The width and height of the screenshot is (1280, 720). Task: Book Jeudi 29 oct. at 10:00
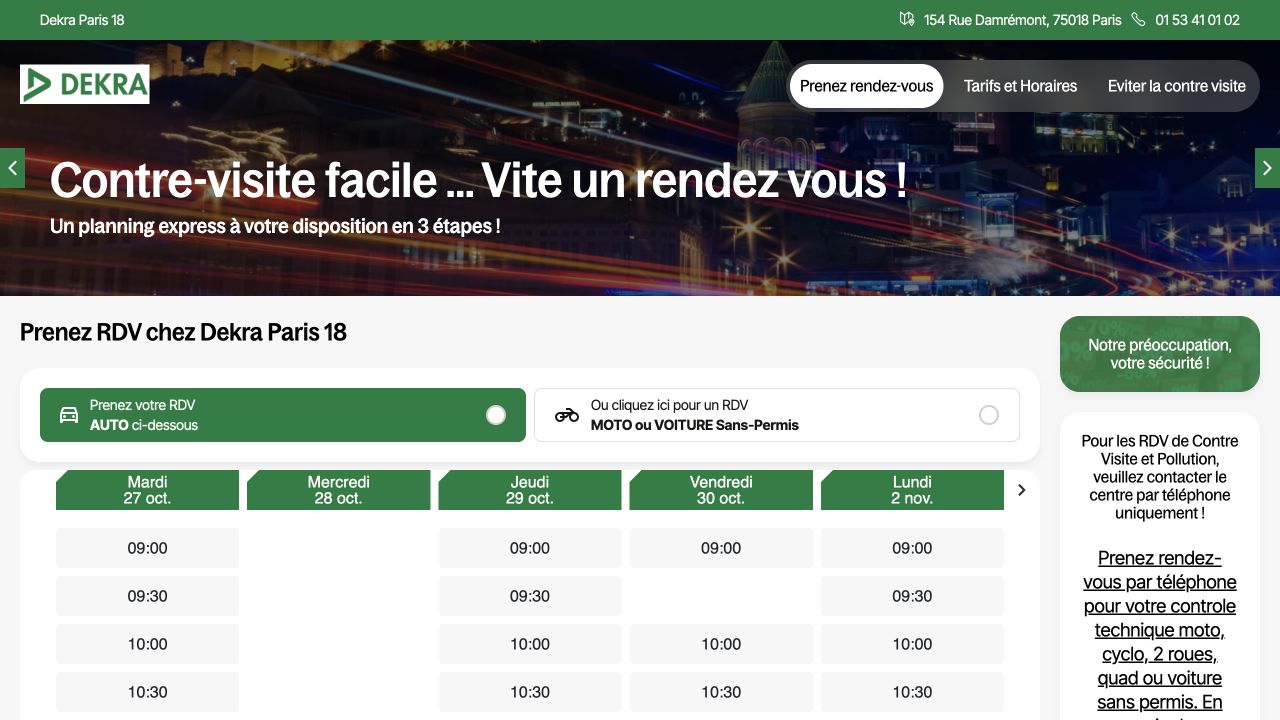[530, 644]
